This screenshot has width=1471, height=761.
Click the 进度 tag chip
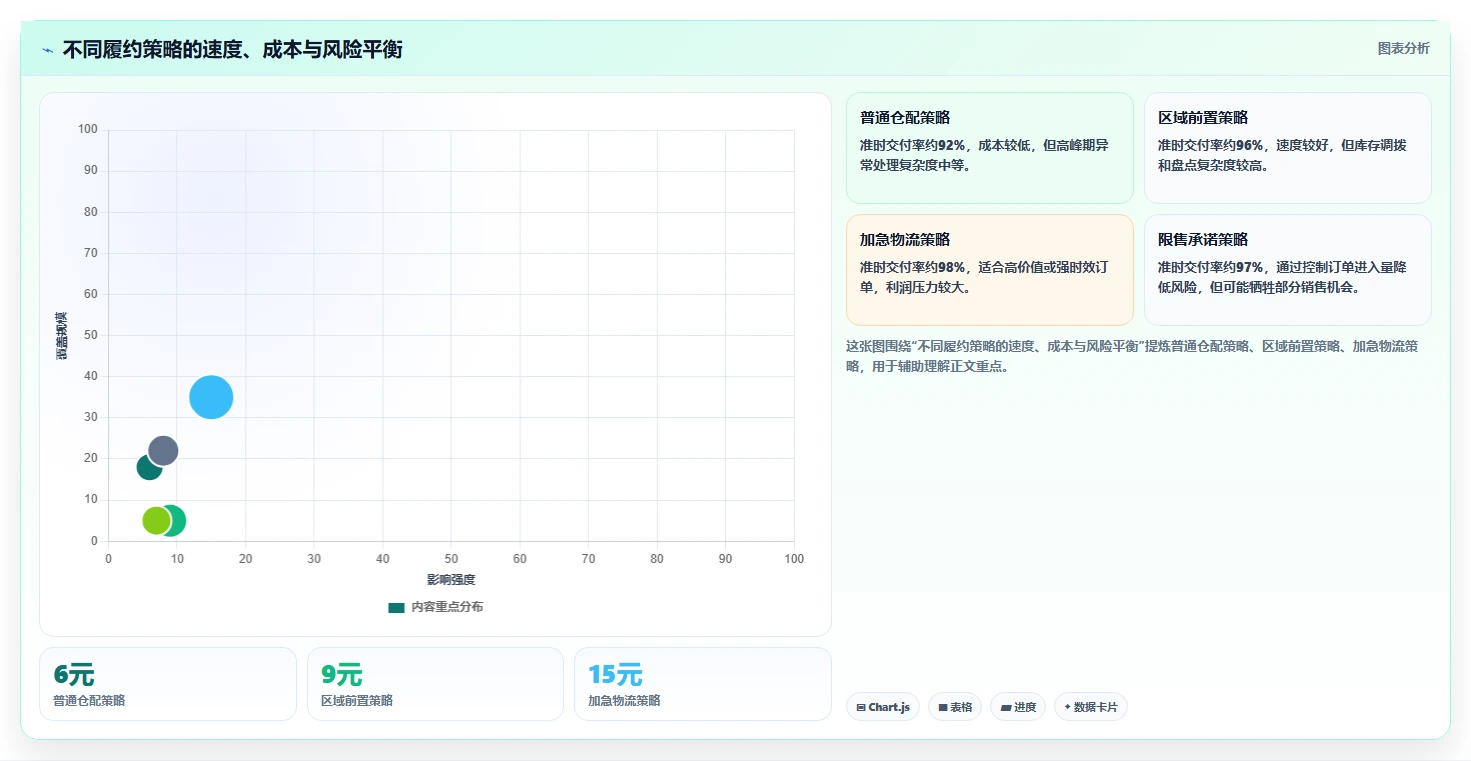(1018, 707)
